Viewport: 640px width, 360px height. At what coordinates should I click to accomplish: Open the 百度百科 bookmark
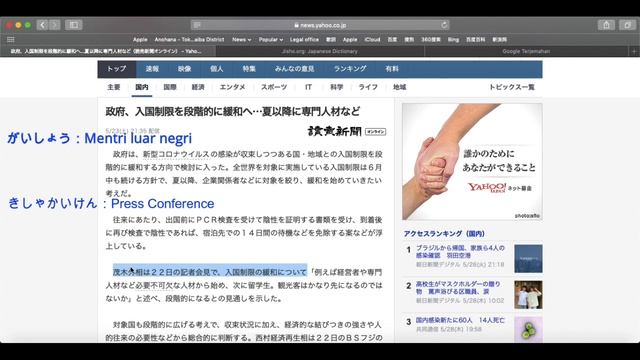click(x=476, y=40)
